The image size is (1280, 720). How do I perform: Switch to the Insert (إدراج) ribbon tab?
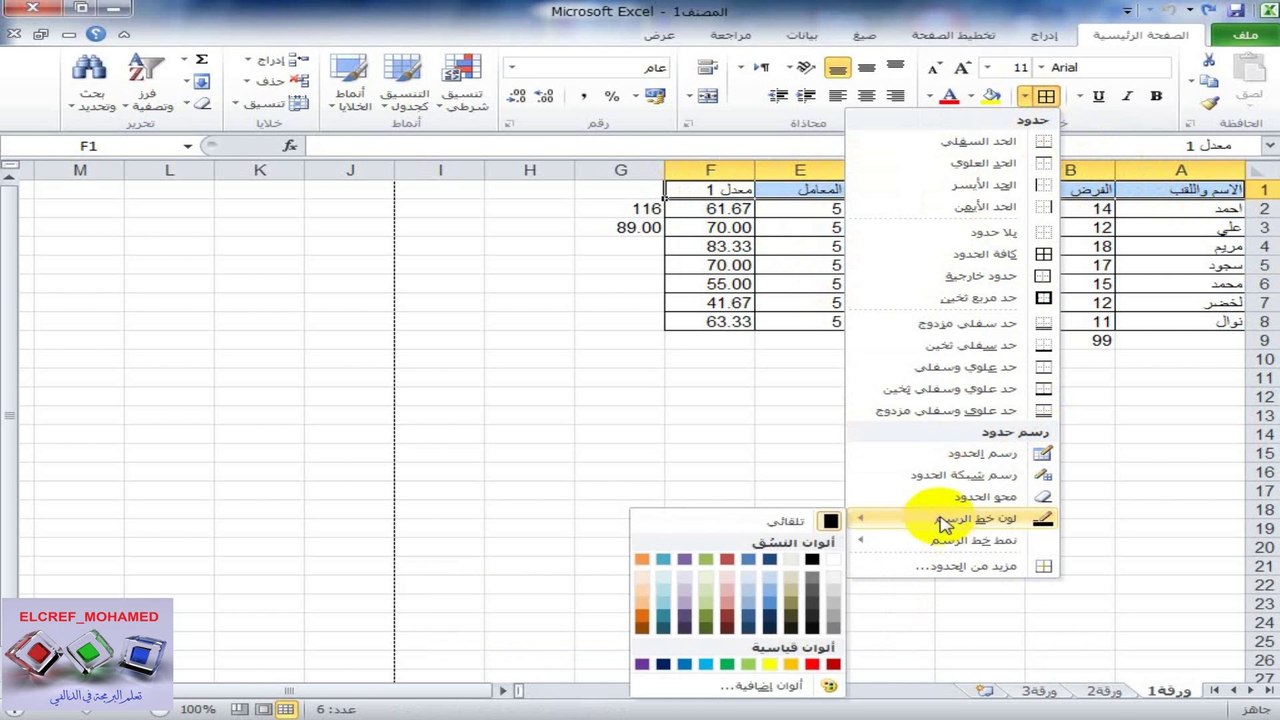click(x=1043, y=35)
